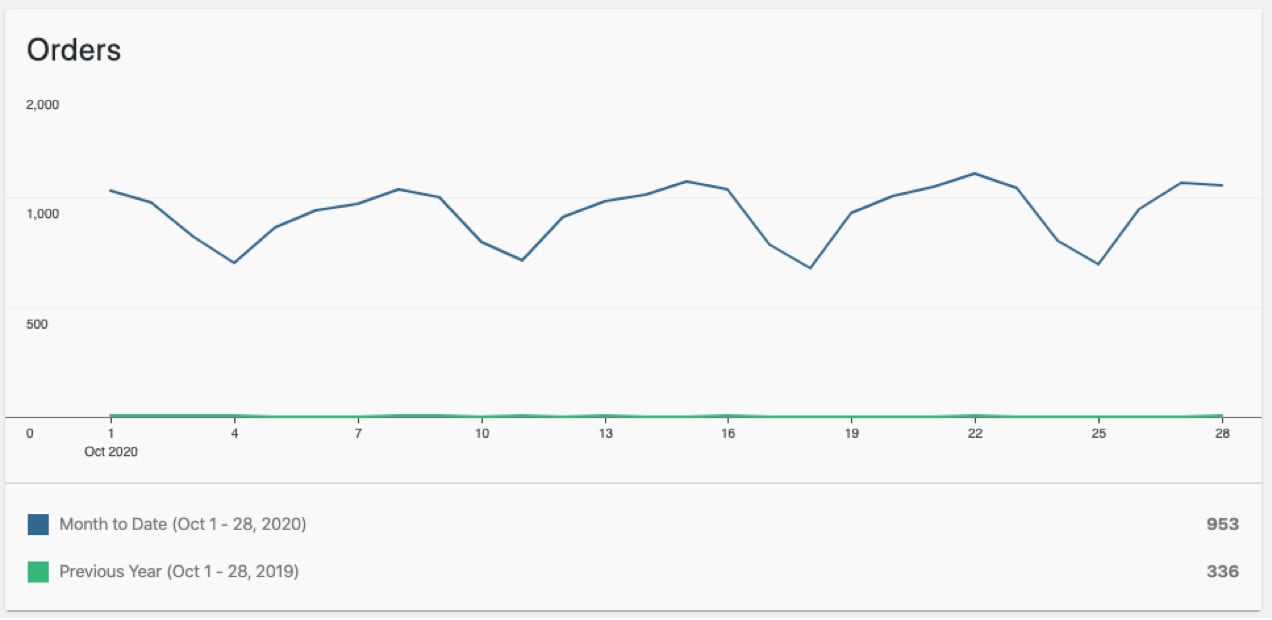1272x620 pixels.
Task: Choose day 28 on the date axis
Action: [x=1222, y=433]
